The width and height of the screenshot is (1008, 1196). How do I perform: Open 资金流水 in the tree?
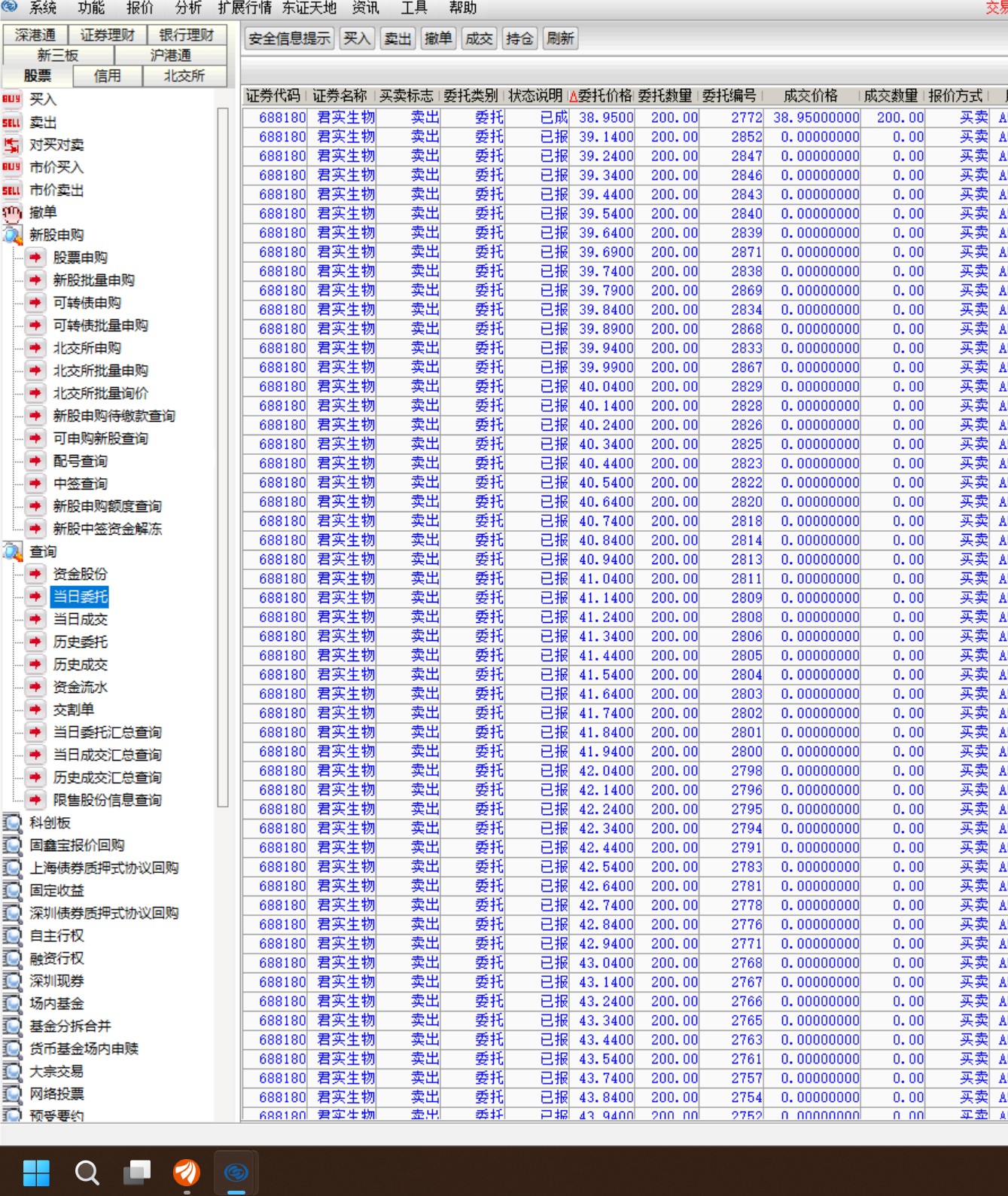pyautogui.click(x=81, y=687)
